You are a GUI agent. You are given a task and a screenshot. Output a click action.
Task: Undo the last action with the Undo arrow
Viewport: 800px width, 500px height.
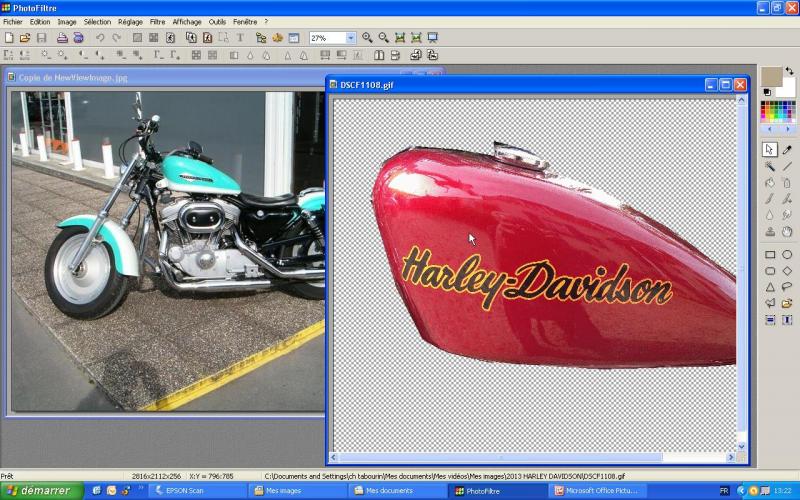tap(100, 38)
